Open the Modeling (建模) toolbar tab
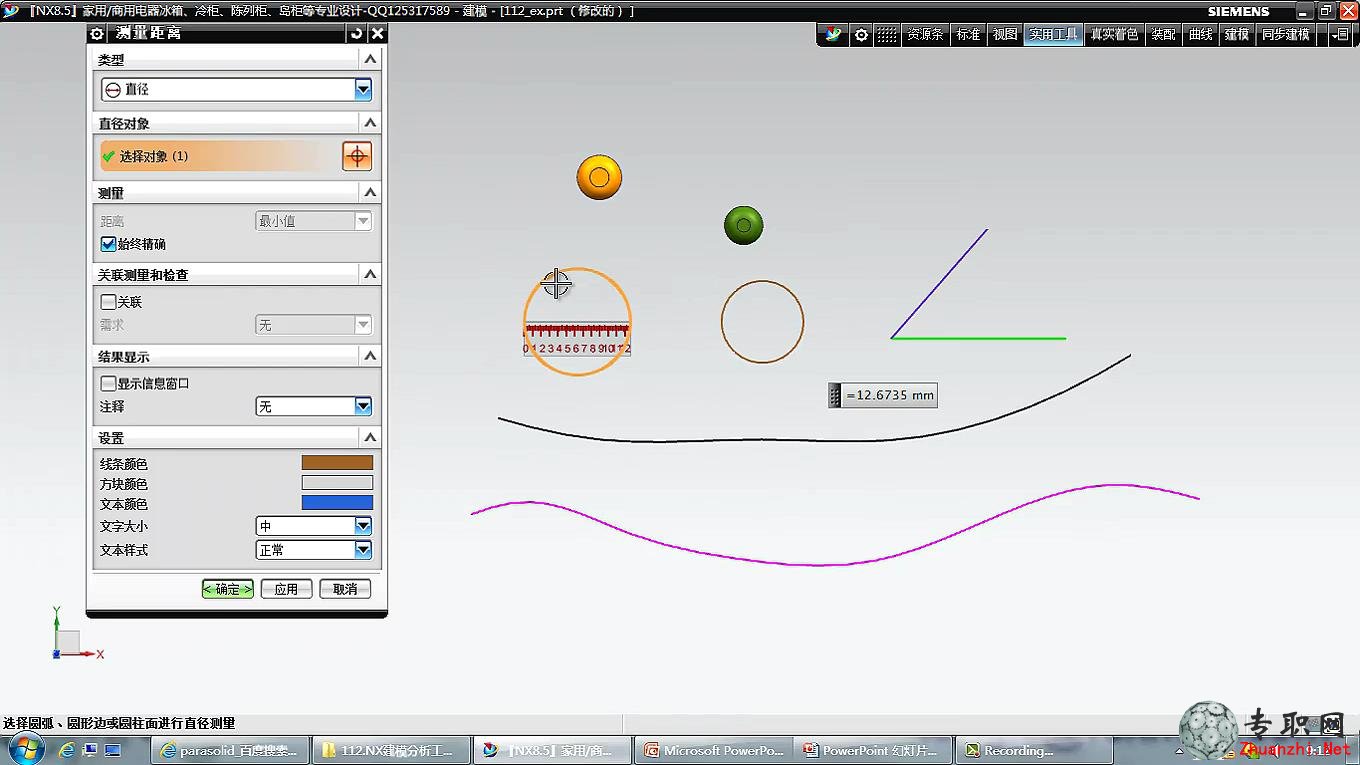This screenshot has height=765, width=1360. 1237,34
